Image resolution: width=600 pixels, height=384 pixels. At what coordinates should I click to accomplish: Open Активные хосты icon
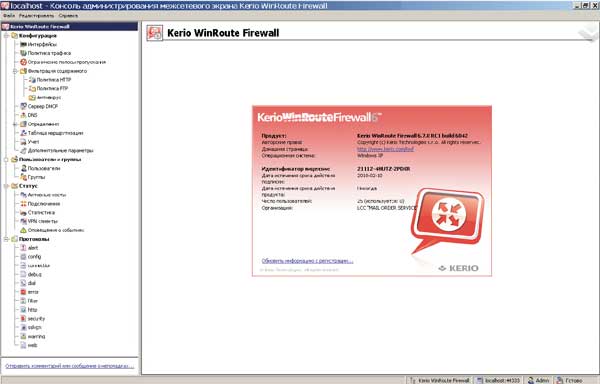[23, 195]
